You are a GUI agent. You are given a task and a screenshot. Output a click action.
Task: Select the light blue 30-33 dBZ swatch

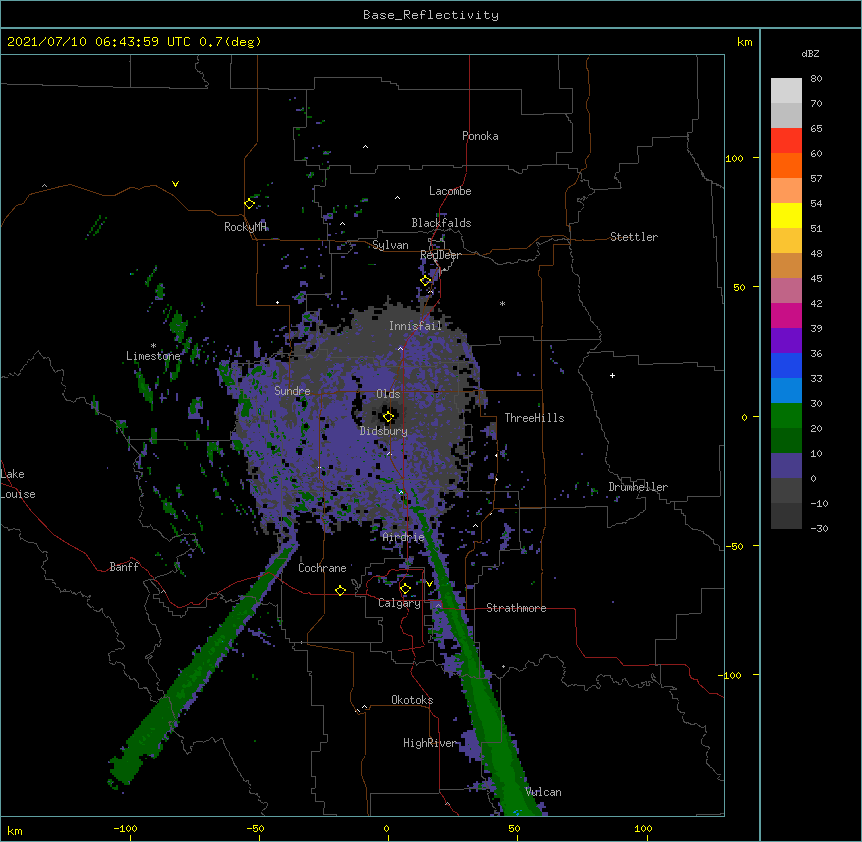tap(786, 391)
